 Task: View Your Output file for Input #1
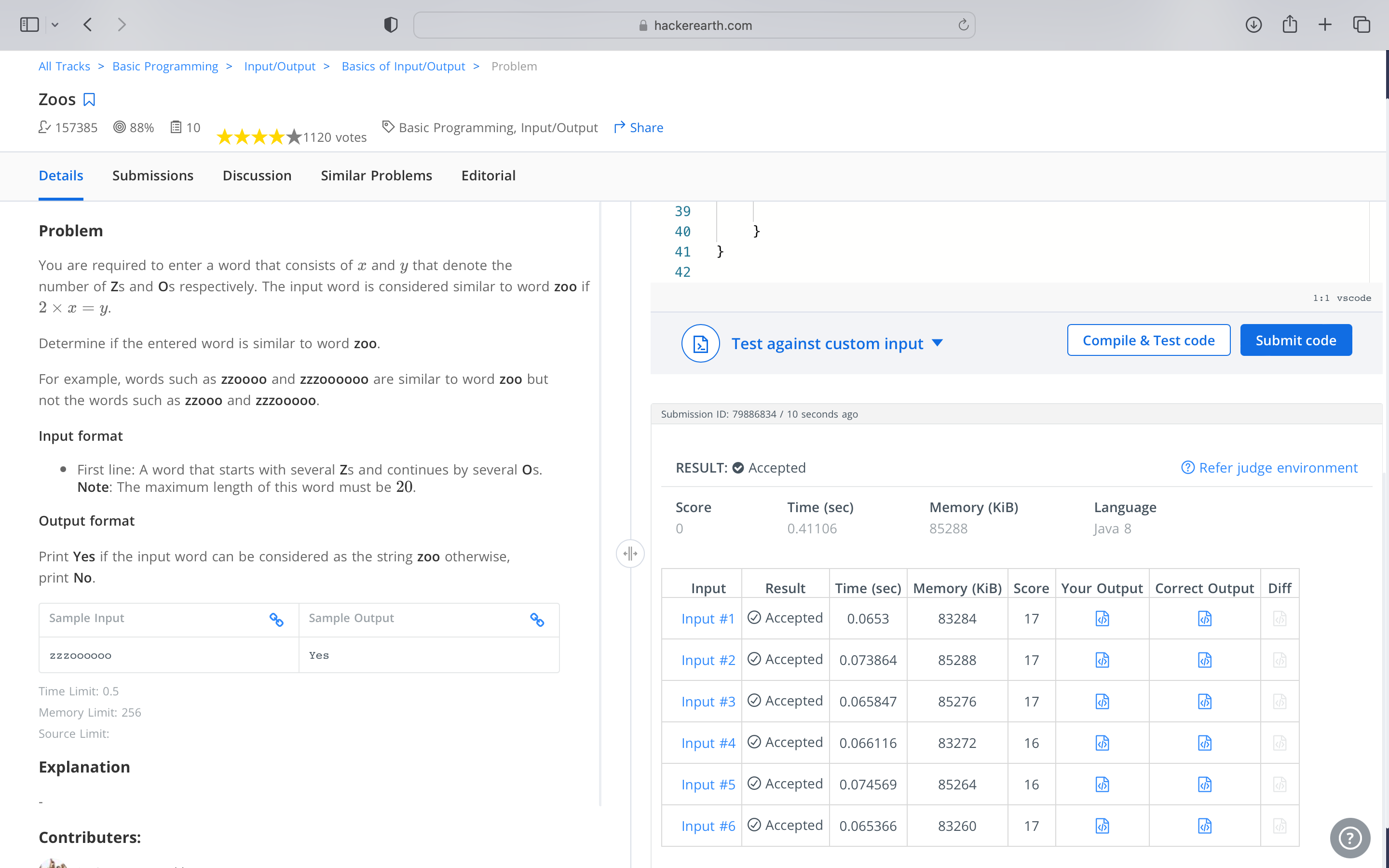point(1102,618)
